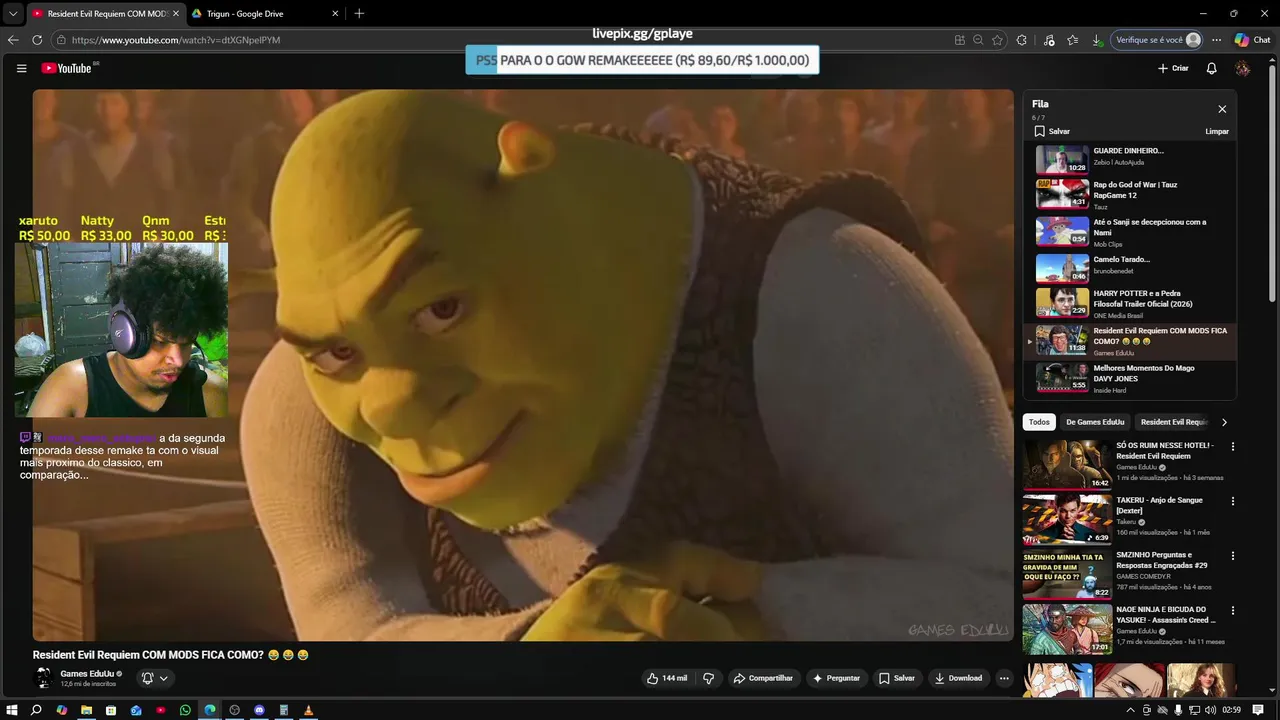Show hidden system tray icons chevron
The height and width of the screenshot is (720, 1280).
(1131, 710)
